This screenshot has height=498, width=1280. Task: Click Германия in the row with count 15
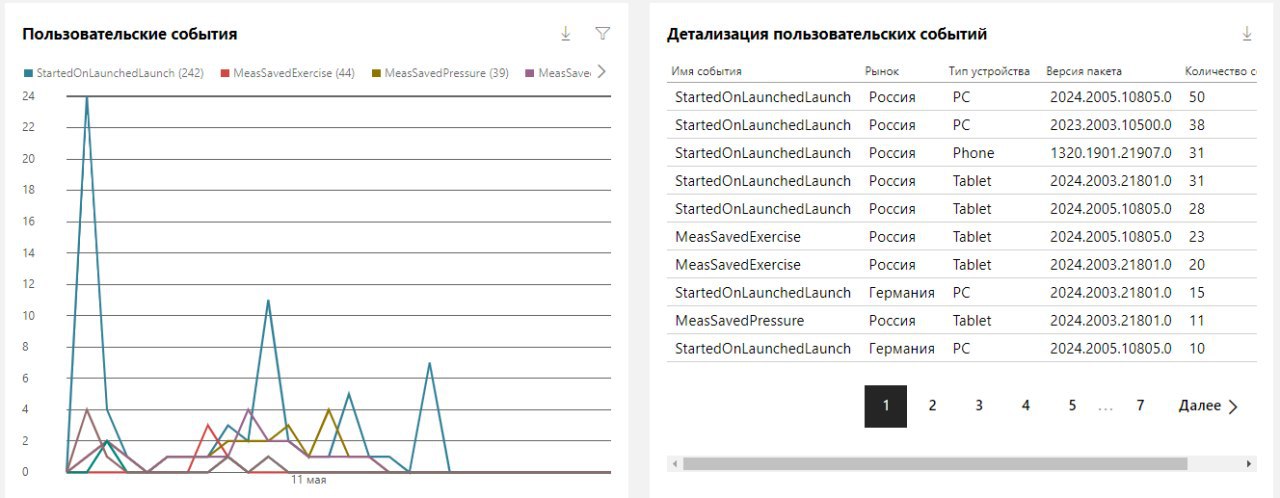tap(901, 293)
